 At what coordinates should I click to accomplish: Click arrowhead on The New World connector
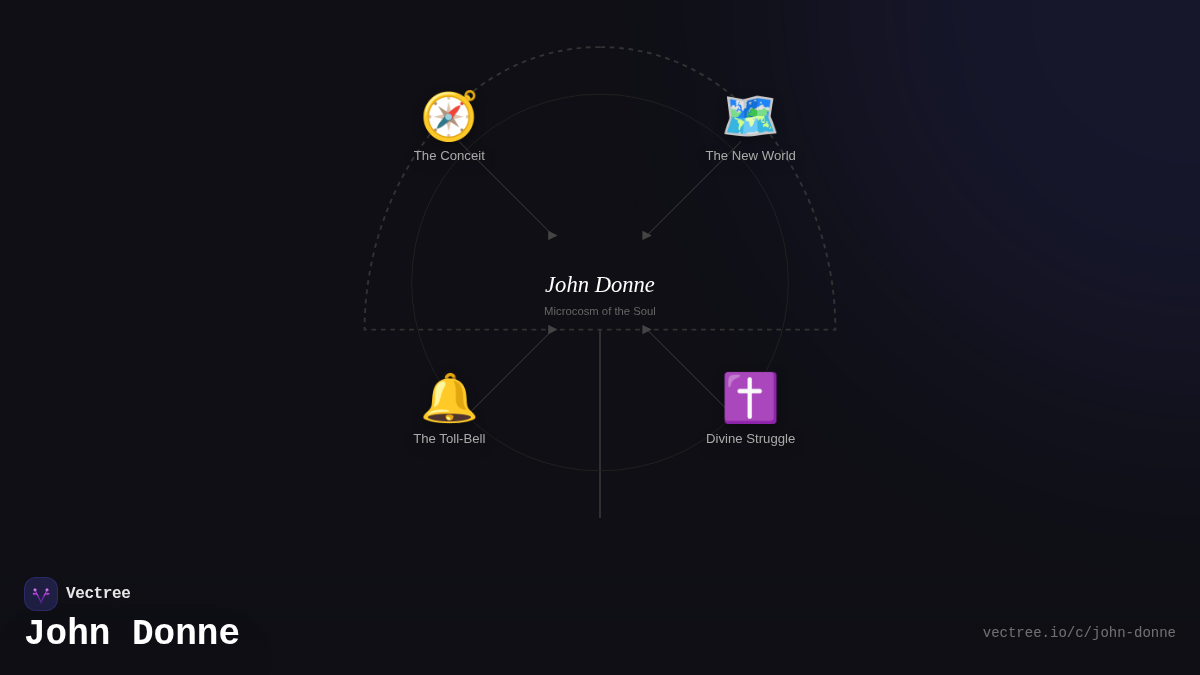point(647,235)
